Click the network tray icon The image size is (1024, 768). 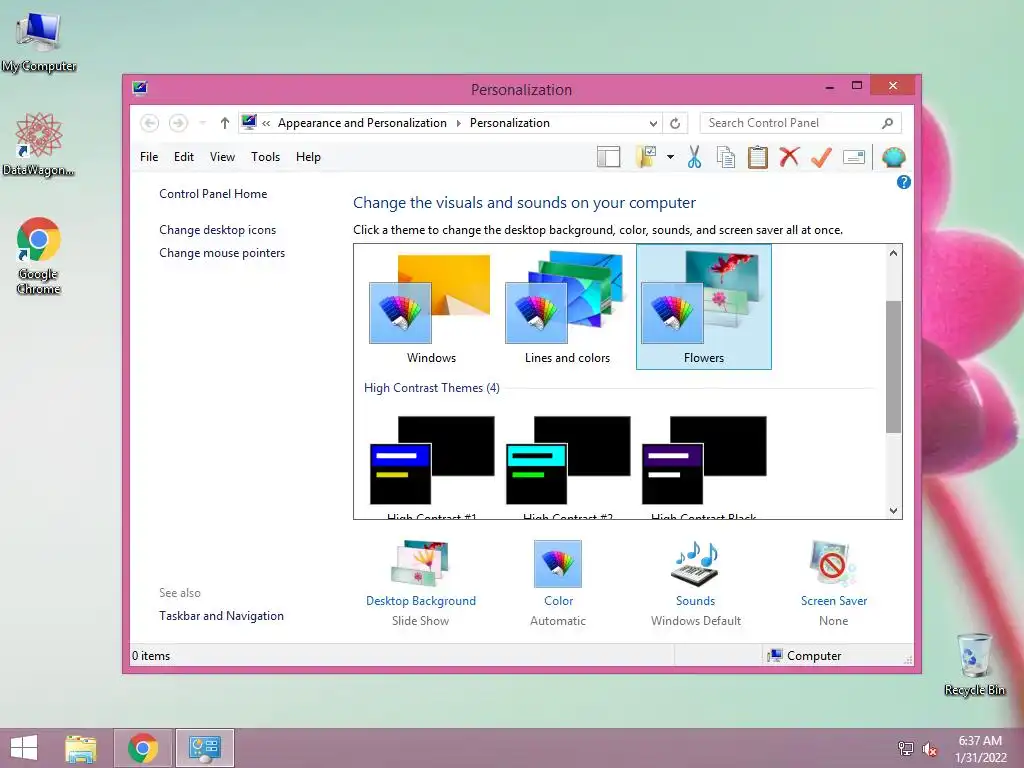click(x=905, y=748)
